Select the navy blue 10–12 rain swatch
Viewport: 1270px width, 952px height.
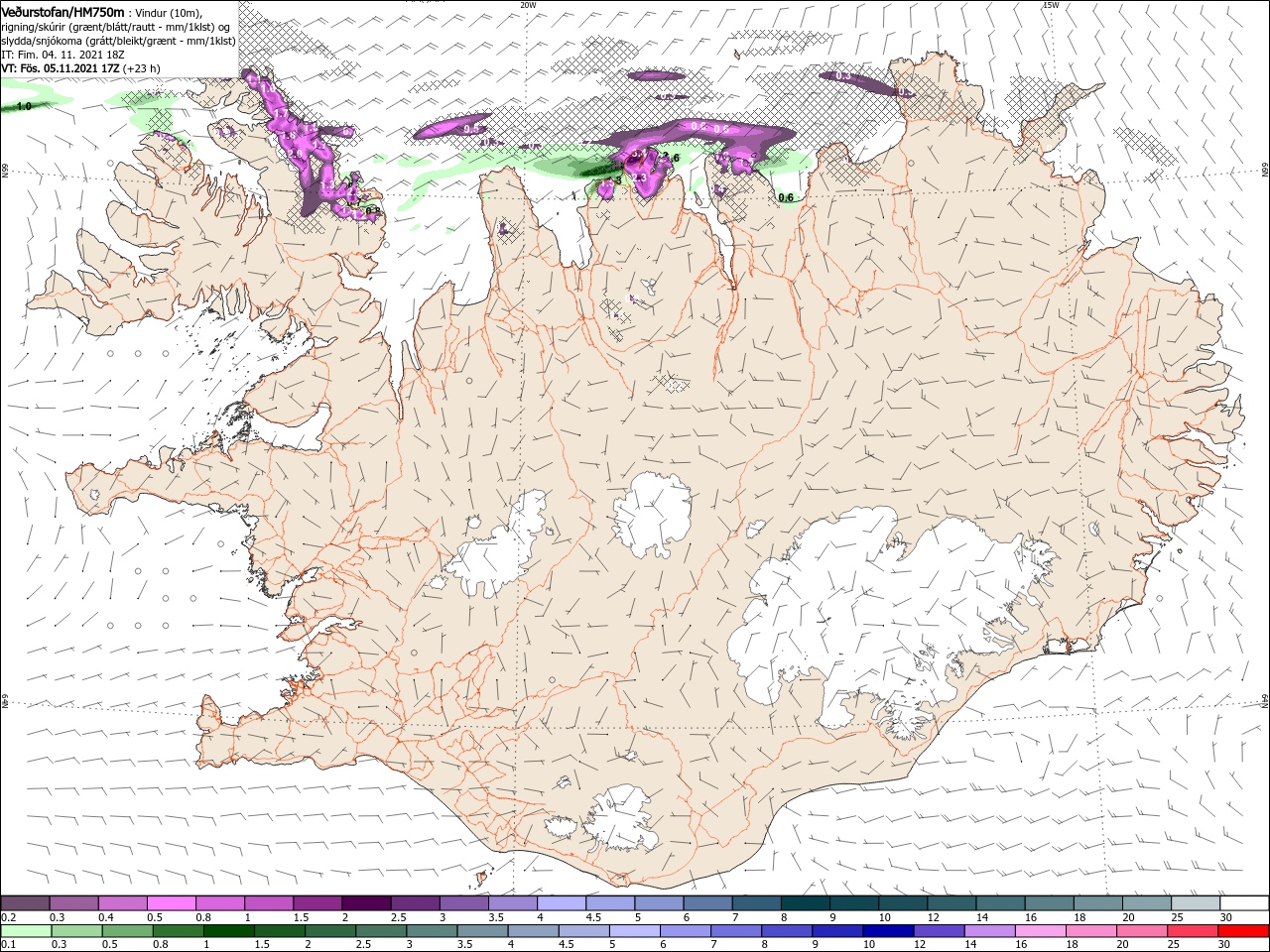[x=888, y=930]
